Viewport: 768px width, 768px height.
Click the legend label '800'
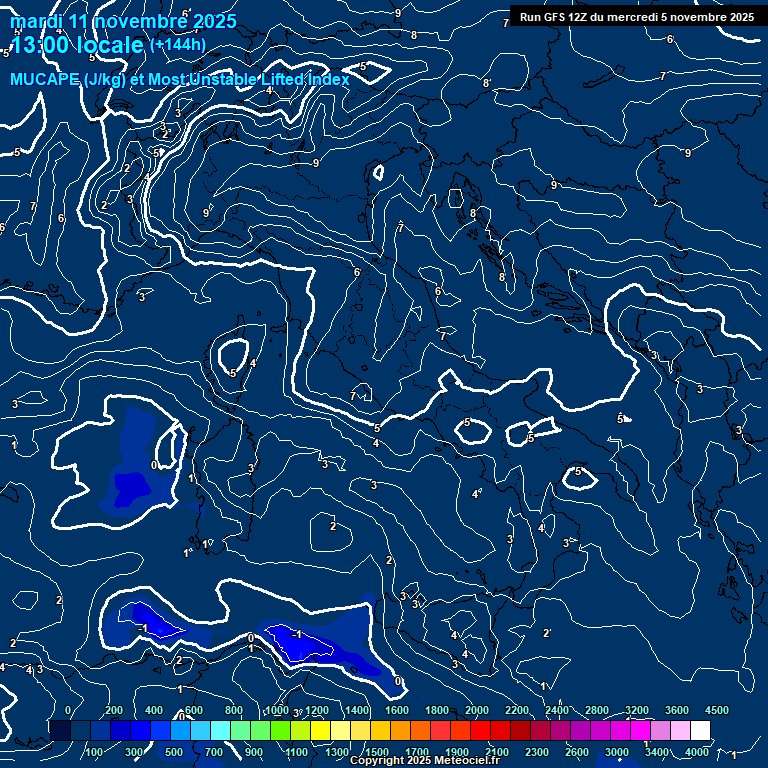click(x=234, y=710)
